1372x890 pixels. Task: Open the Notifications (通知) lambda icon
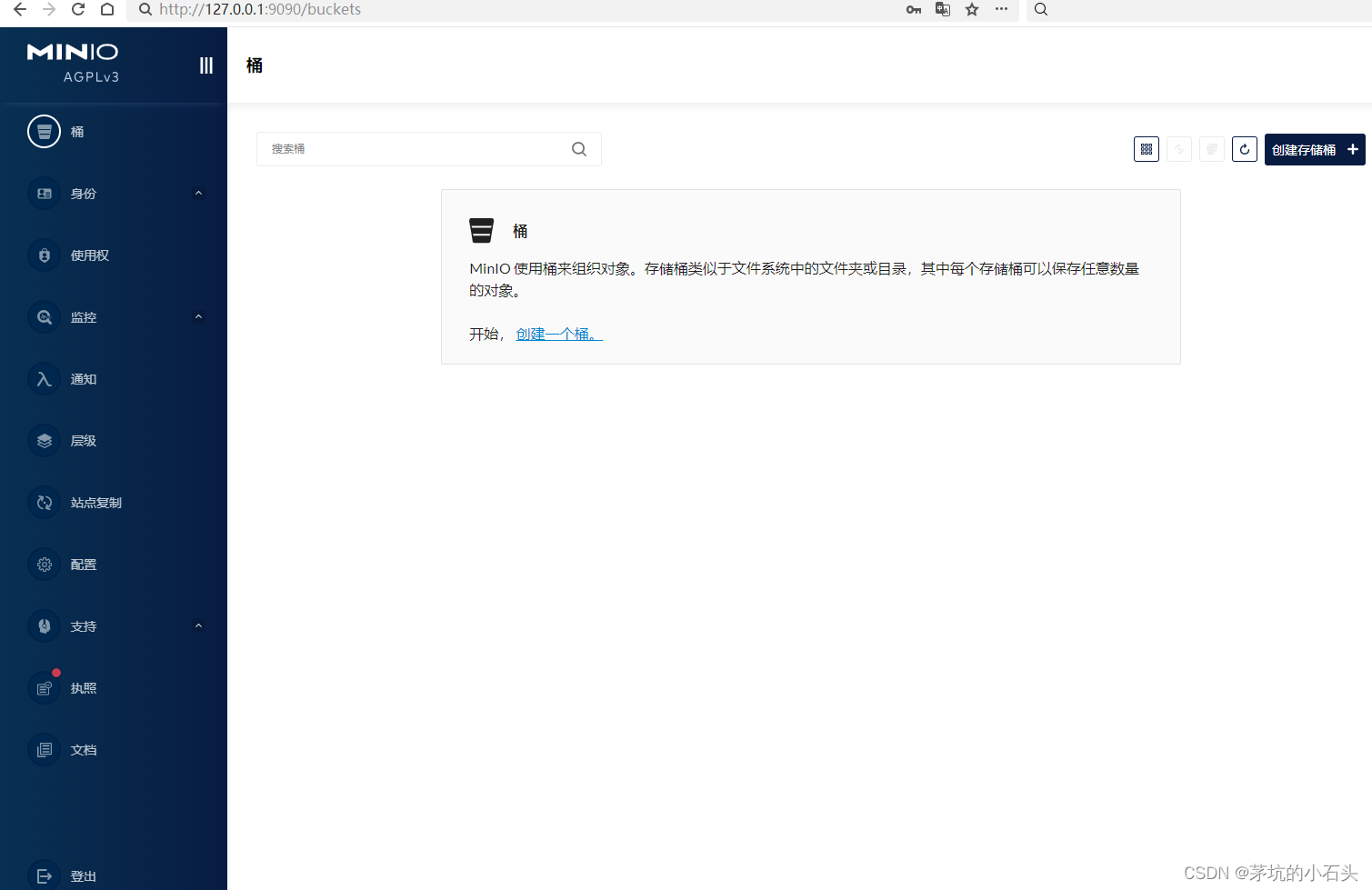tap(84, 378)
